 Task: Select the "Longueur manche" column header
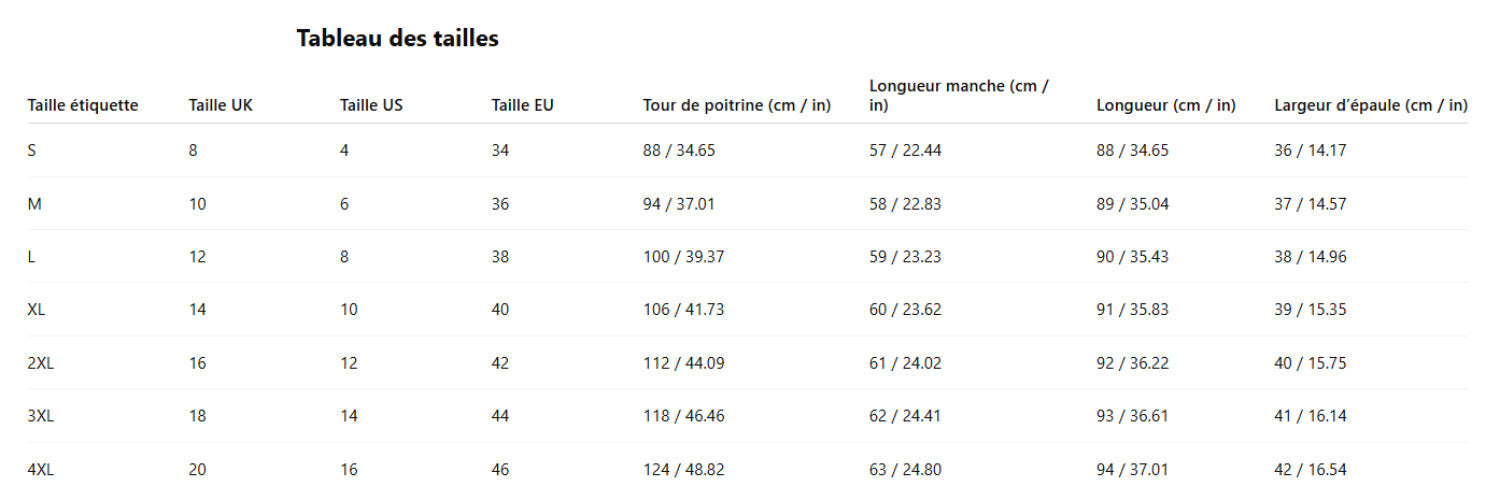(959, 95)
